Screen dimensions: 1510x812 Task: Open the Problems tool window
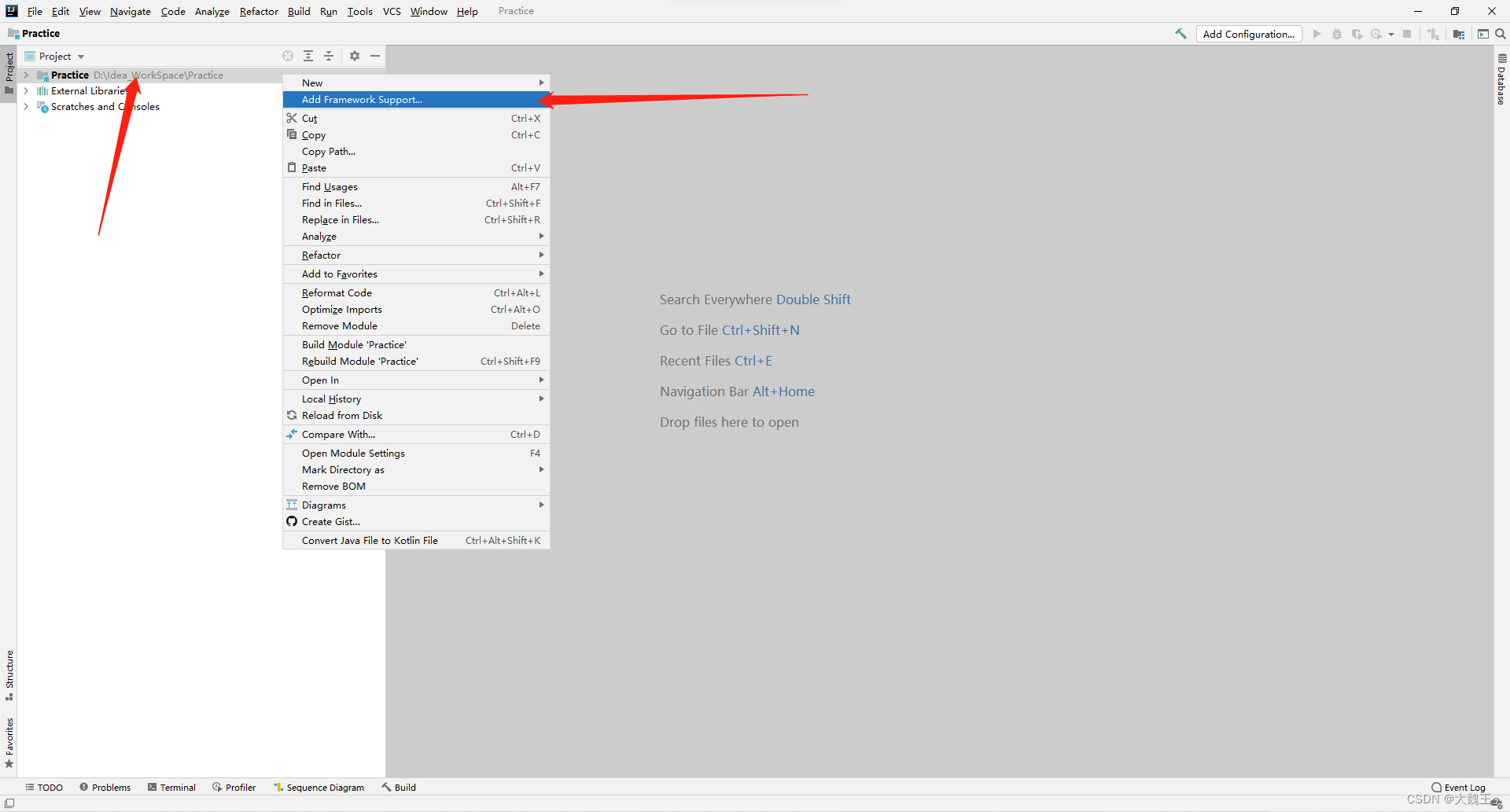click(x=105, y=788)
